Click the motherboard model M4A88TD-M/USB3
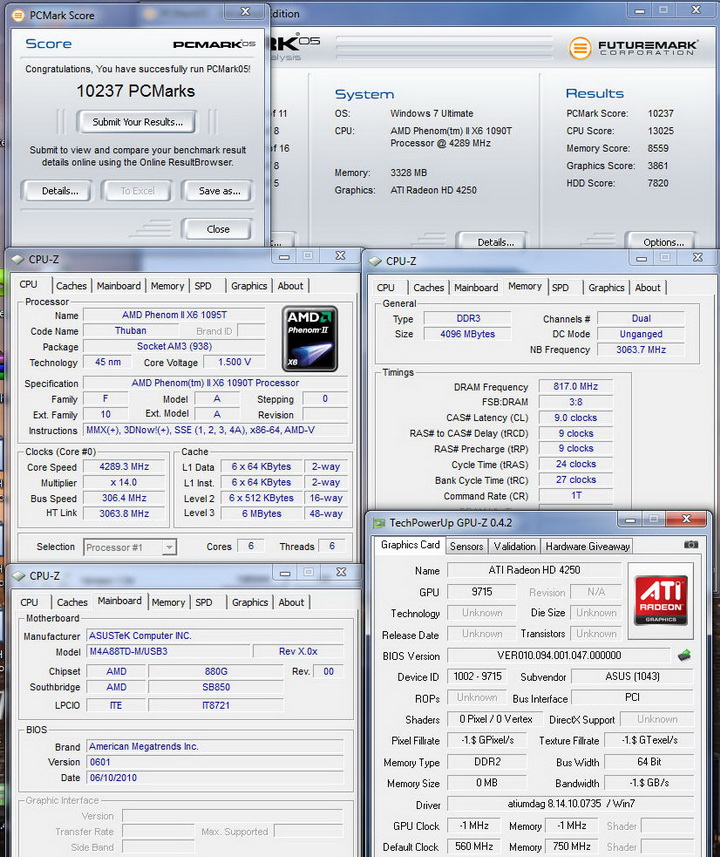 168,651
